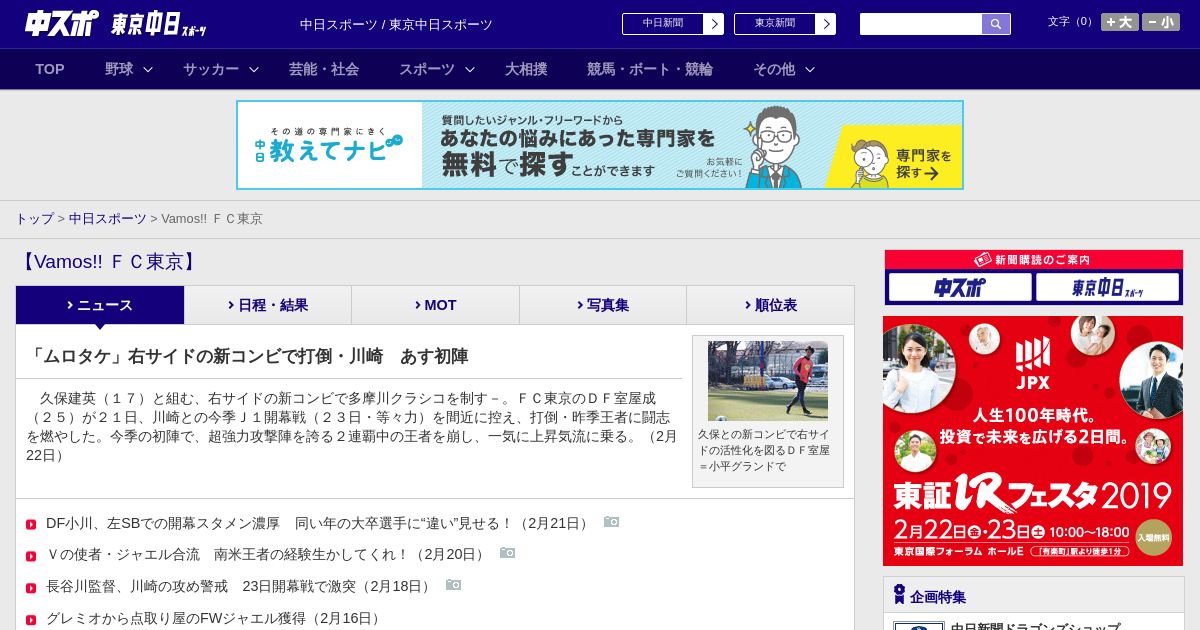The width and height of the screenshot is (1200, 630).
Task: Click the 中日新聞 header button
Action: click(x=663, y=24)
